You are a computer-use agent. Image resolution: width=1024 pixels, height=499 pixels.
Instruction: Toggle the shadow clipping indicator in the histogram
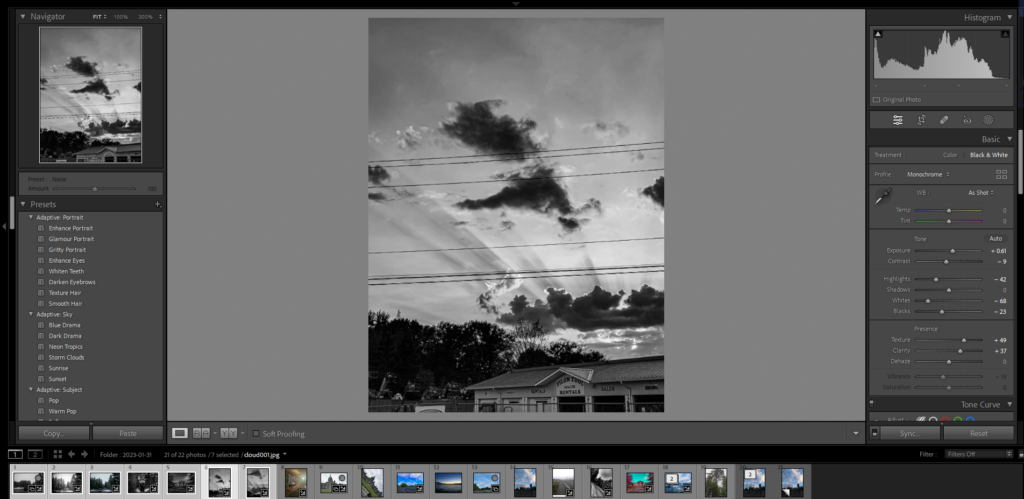pos(879,34)
